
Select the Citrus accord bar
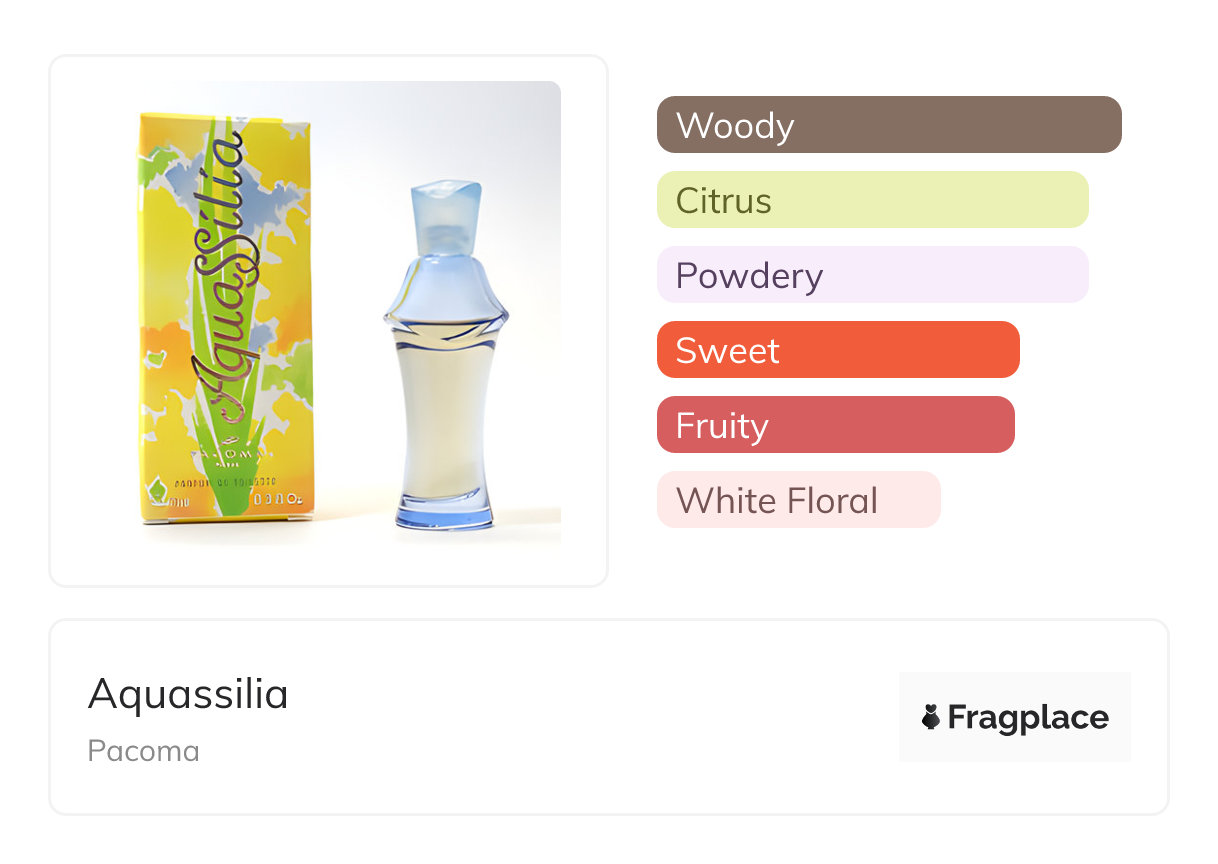point(872,200)
